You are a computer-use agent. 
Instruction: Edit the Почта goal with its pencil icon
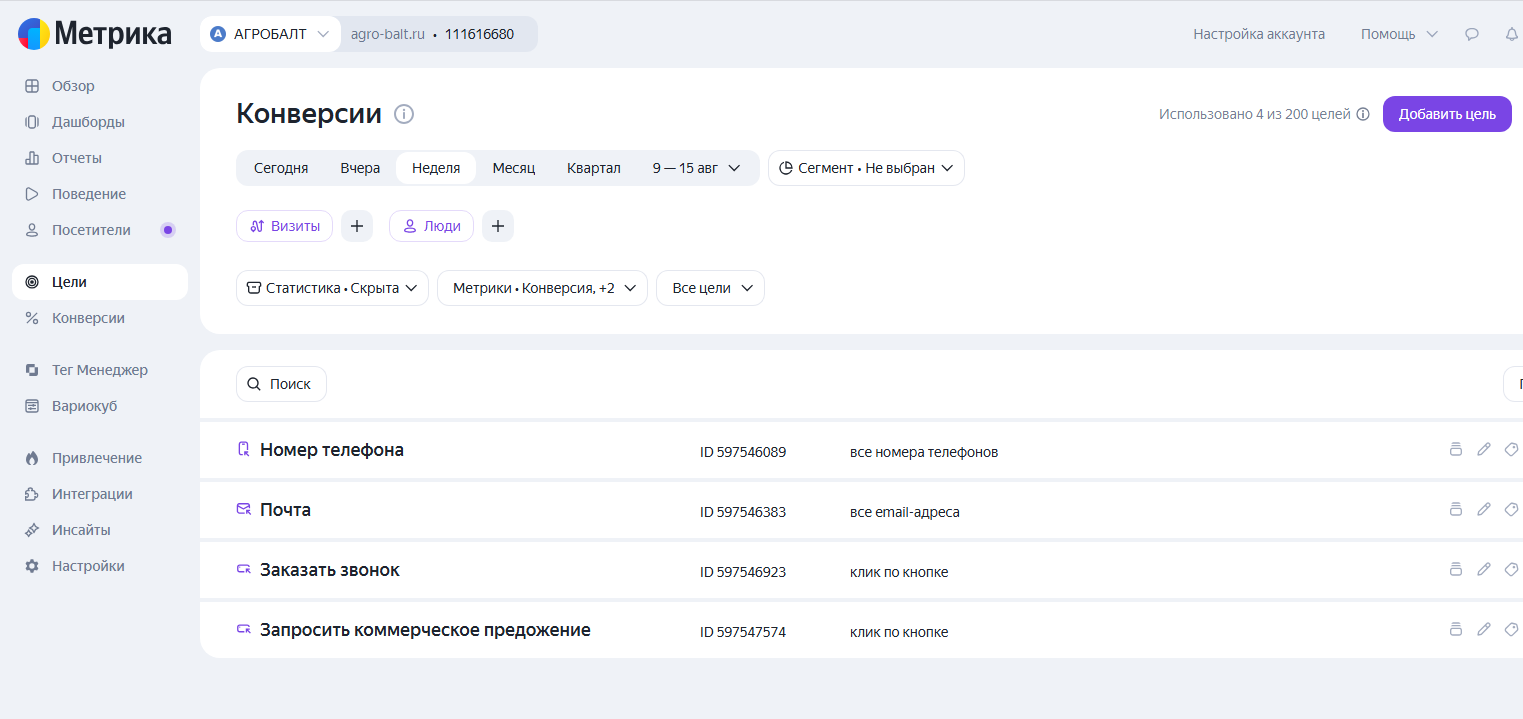(1484, 509)
